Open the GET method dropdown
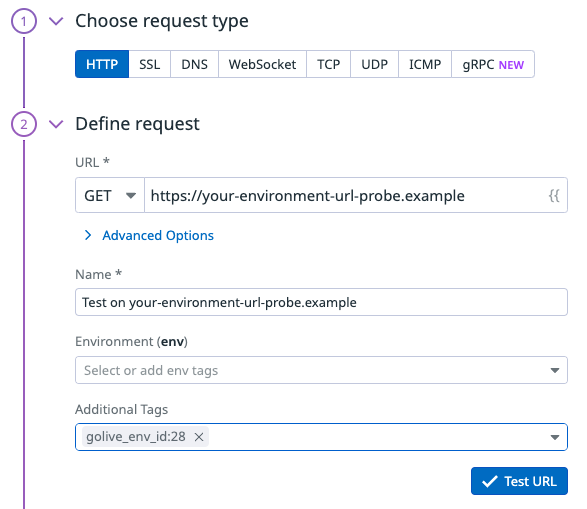The image size is (587, 509). click(x=110, y=195)
